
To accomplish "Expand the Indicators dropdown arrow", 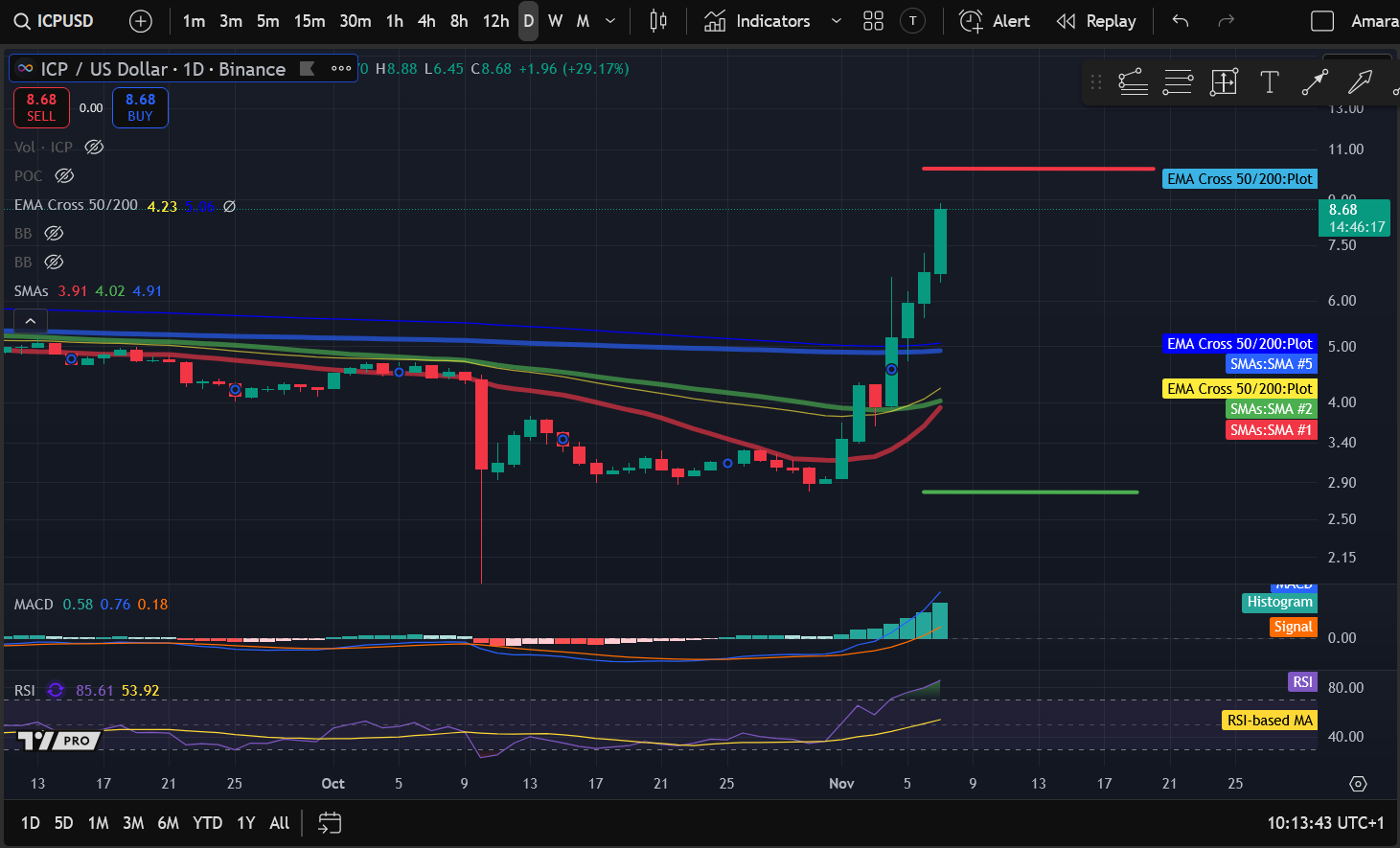I will point(836,20).
